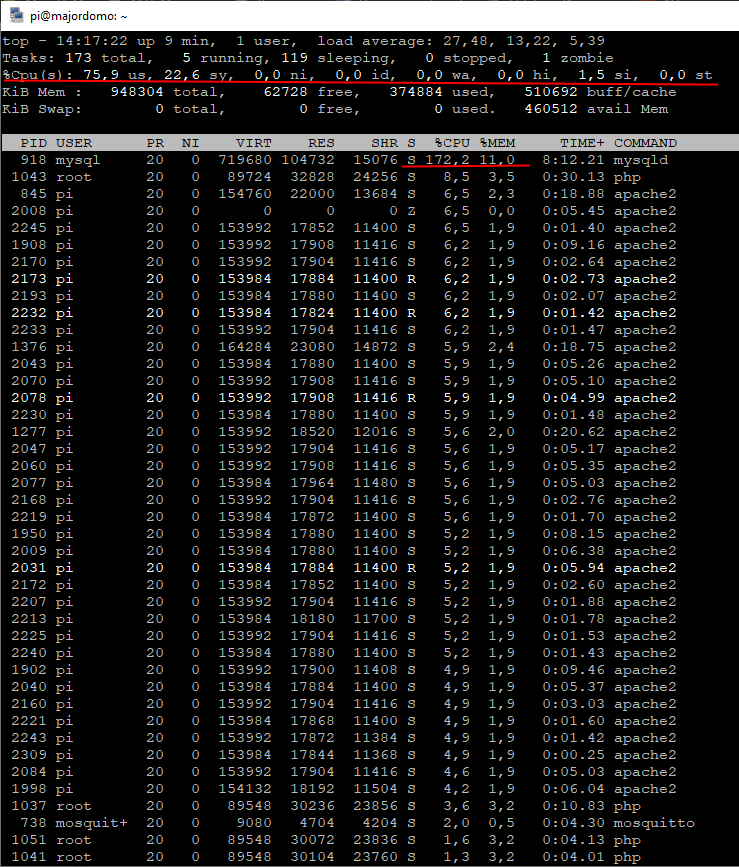Click the RES value 18180

click(x=312, y=619)
